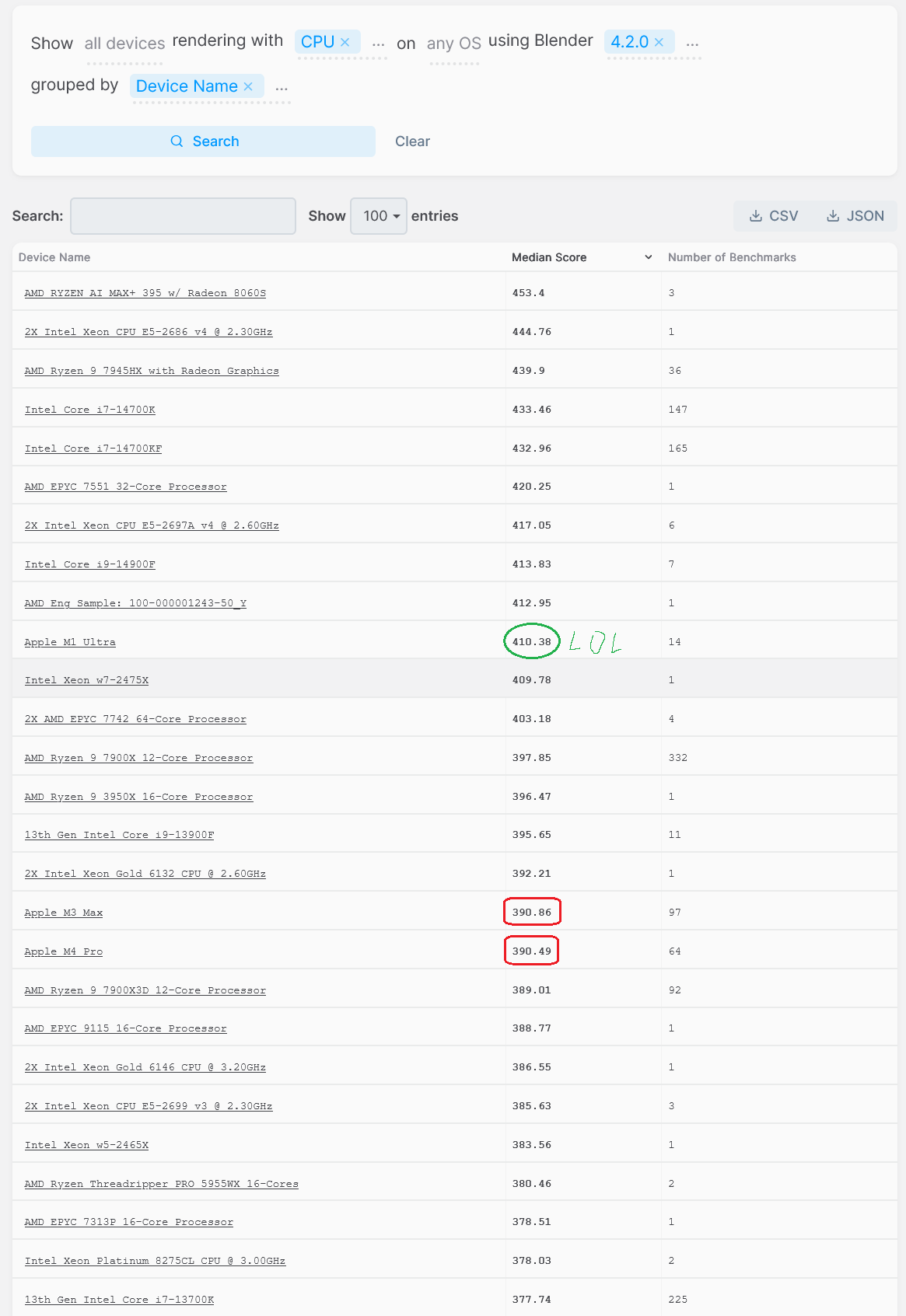Viewport: 906px width, 1316px height.
Task: Add another grouping after Device Name
Action: pyautogui.click(x=282, y=88)
